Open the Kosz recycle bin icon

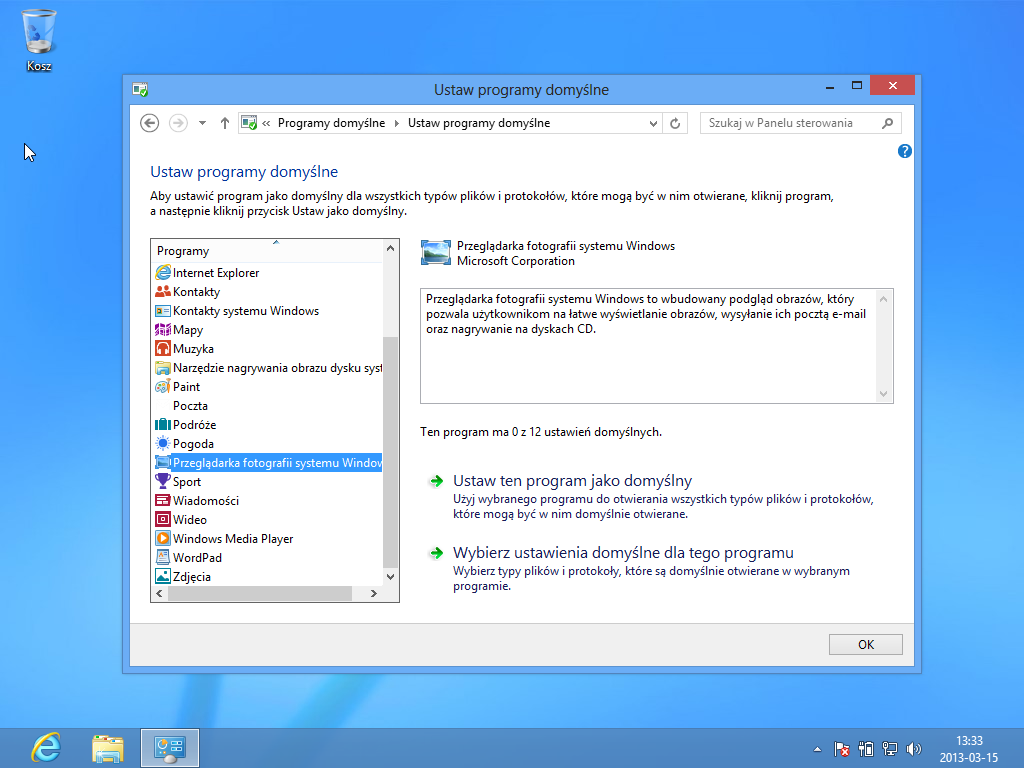[x=39, y=39]
